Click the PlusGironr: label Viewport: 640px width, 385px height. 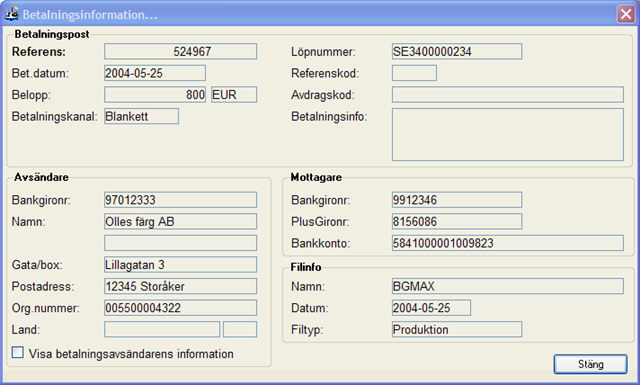pos(320,222)
